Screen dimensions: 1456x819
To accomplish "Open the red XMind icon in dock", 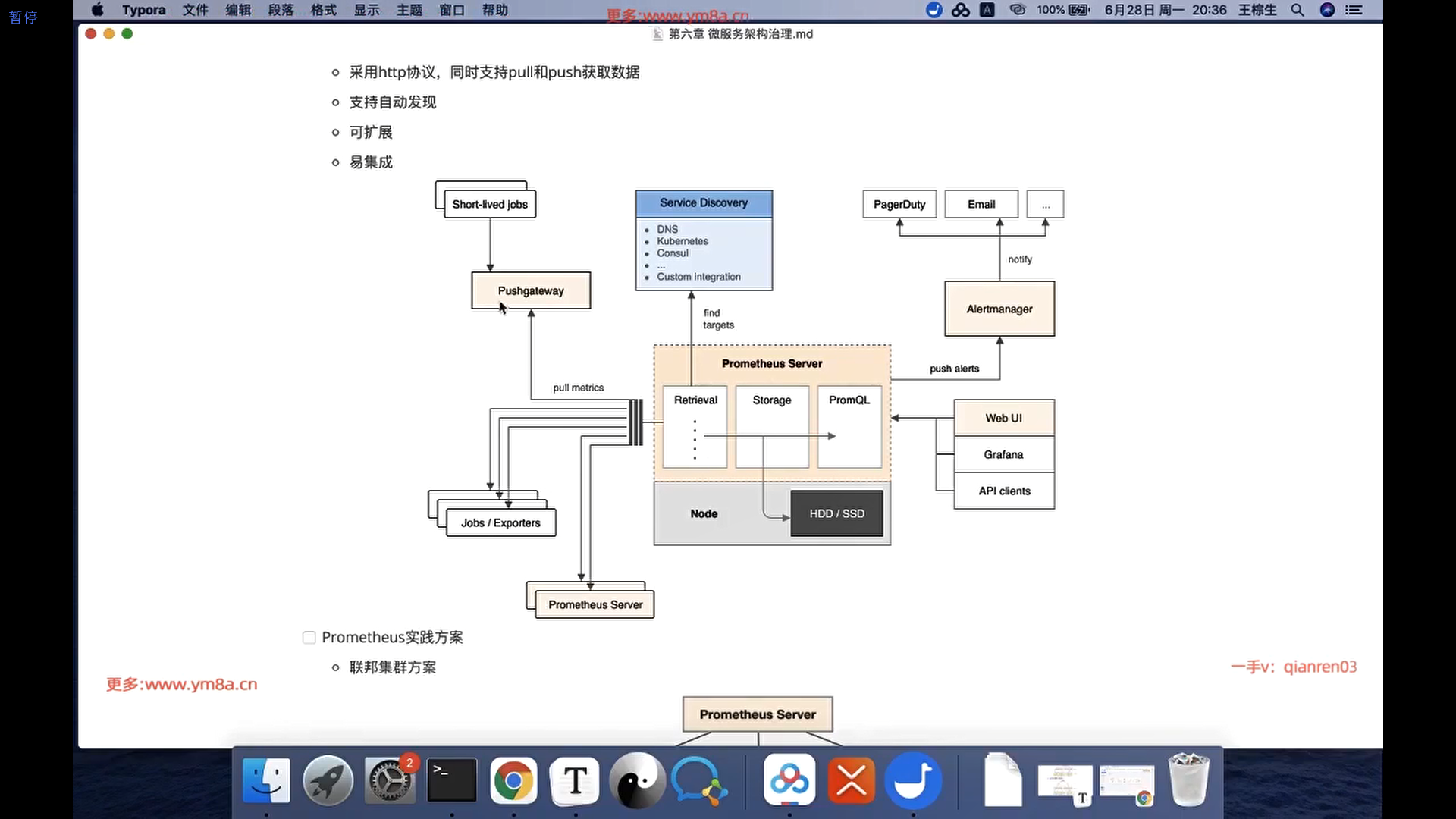I will pos(851,780).
